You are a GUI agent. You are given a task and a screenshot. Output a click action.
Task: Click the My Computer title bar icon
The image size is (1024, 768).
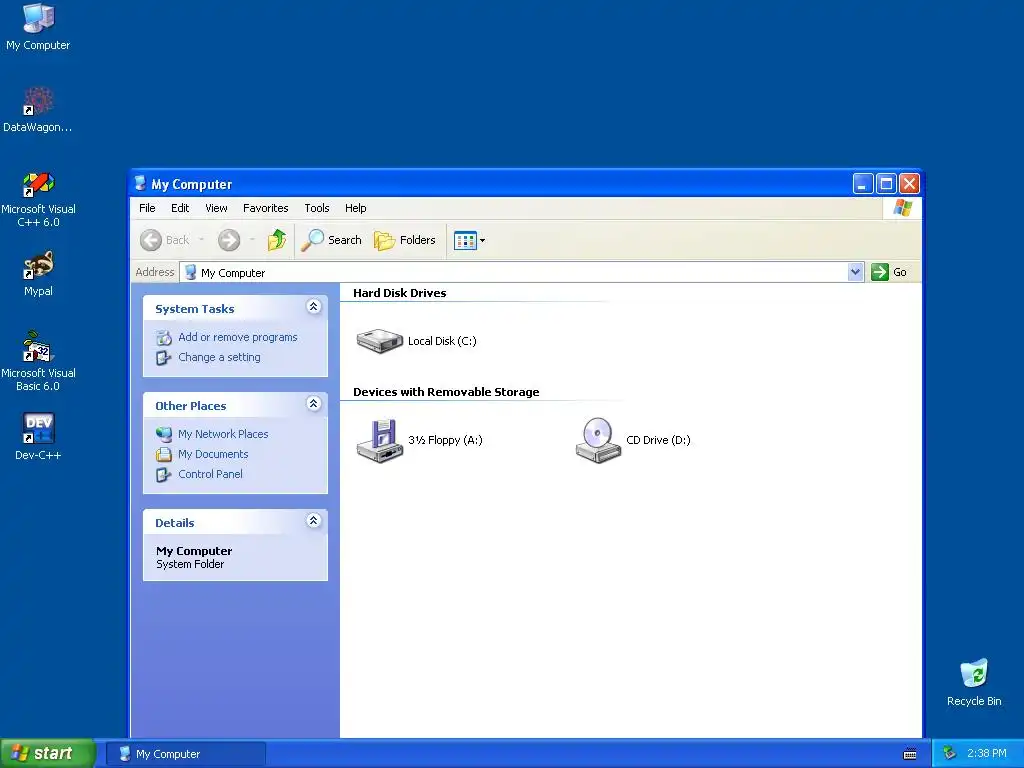click(140, 184)
